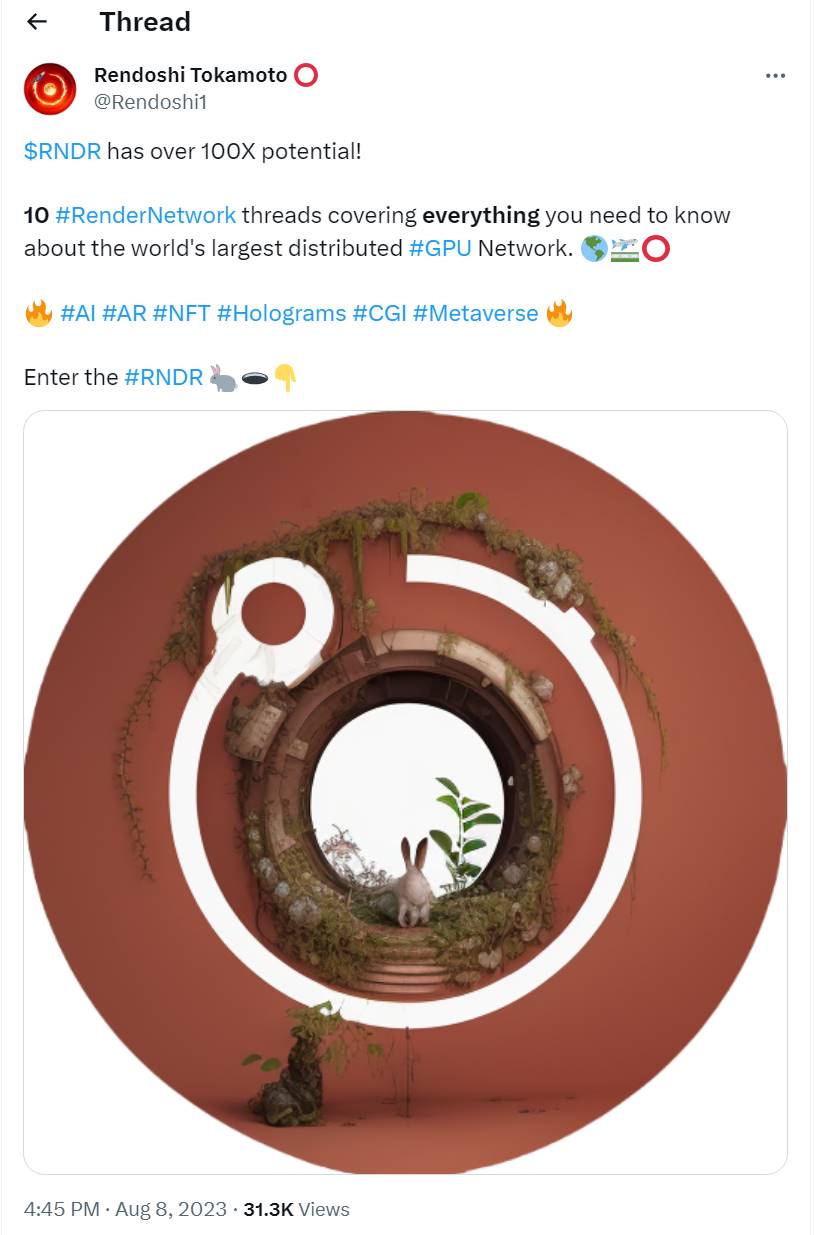Image resolution: width=815 pixels, height=1235 pixels.
Task: Open the rabbit artwork image
Action: click(405, 791)
